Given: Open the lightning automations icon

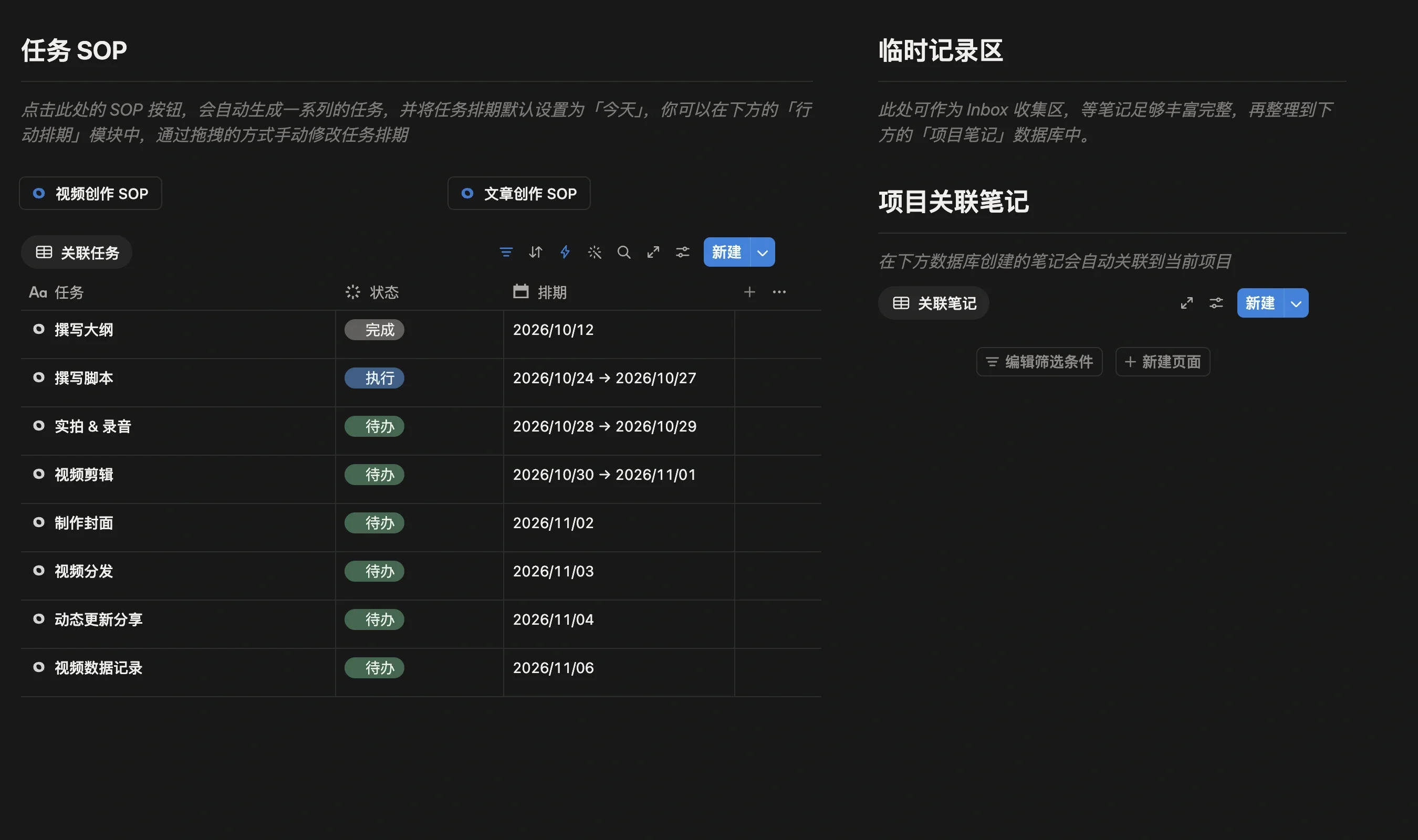Looking at the screenshot, I should point(565,252).
